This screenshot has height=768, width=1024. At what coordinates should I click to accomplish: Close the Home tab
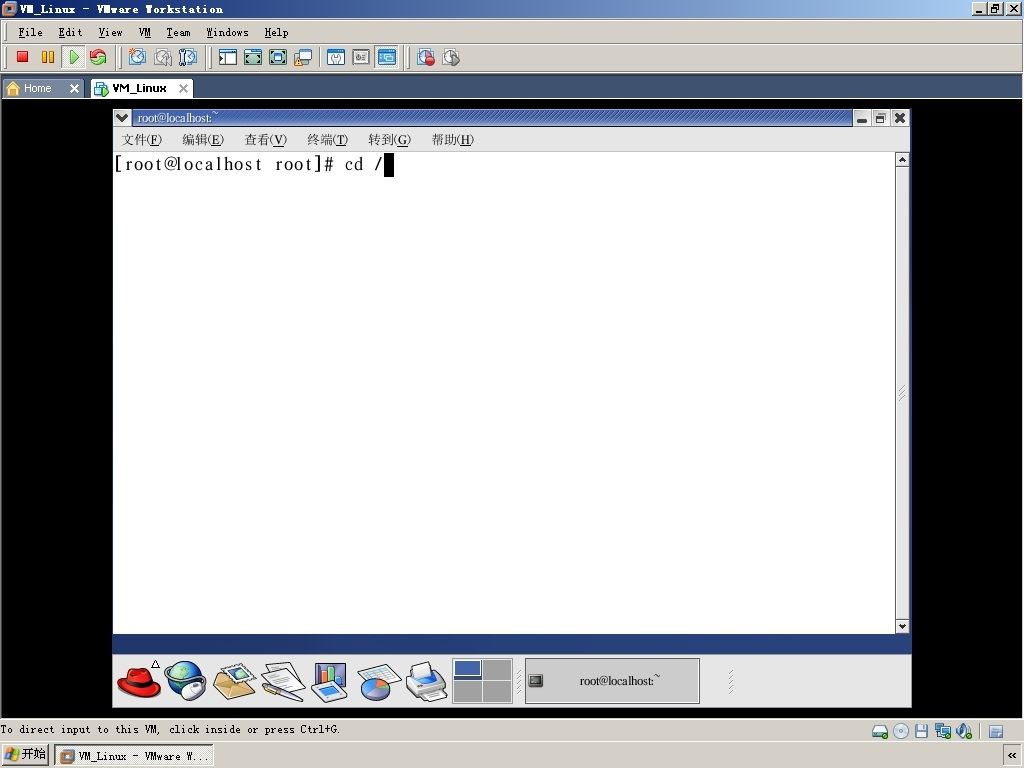tap(74, 88)
